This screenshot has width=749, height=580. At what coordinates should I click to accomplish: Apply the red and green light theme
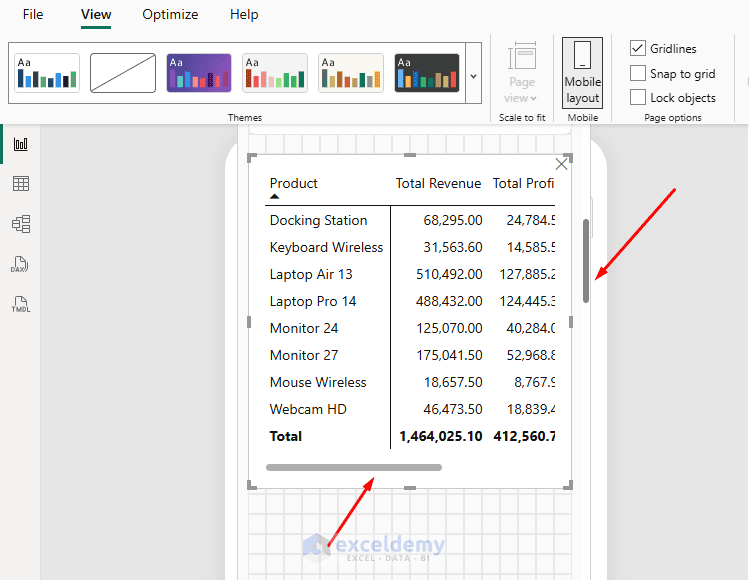275,73
